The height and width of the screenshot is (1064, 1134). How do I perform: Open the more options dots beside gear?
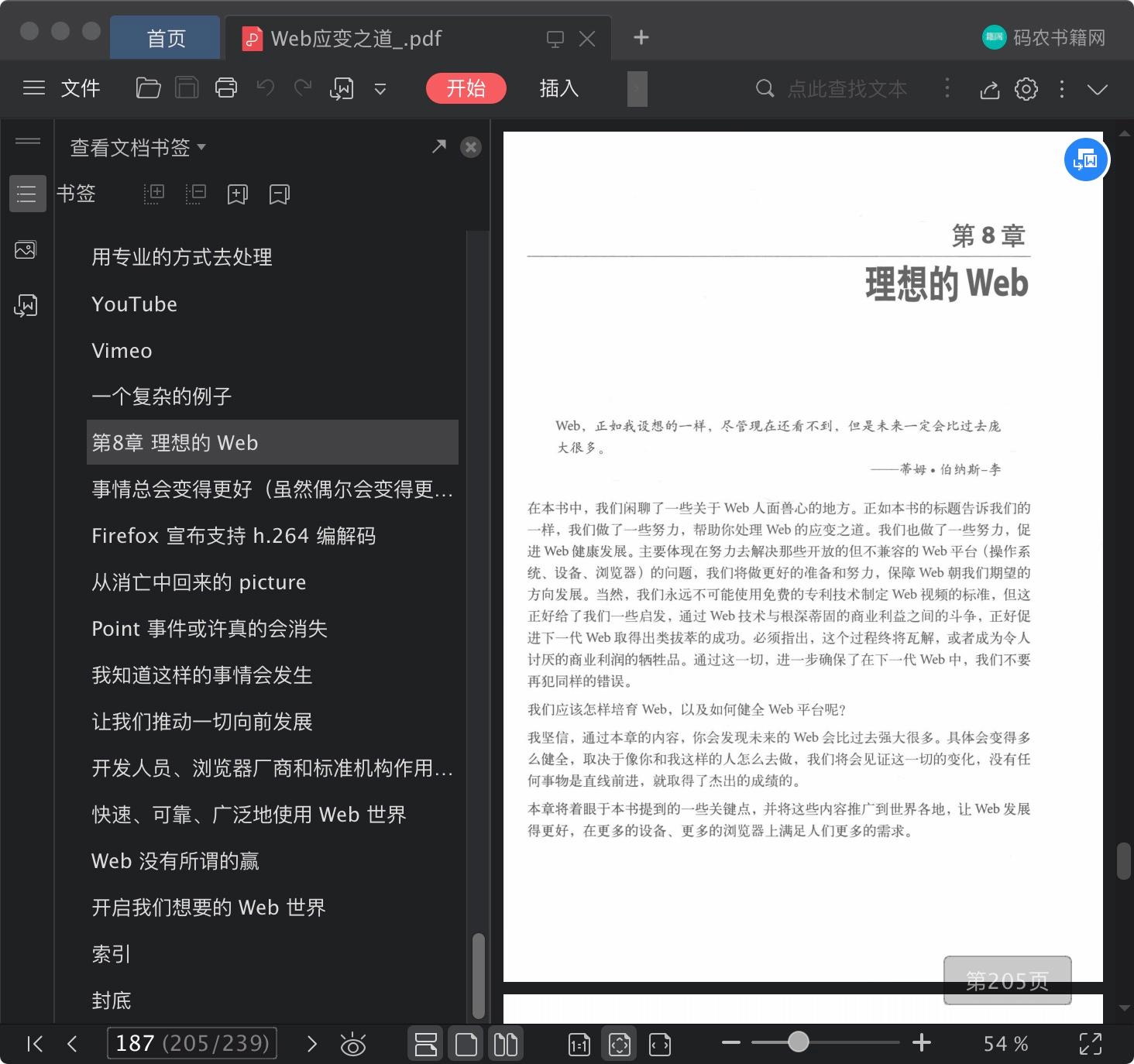tap(1062, 89)
